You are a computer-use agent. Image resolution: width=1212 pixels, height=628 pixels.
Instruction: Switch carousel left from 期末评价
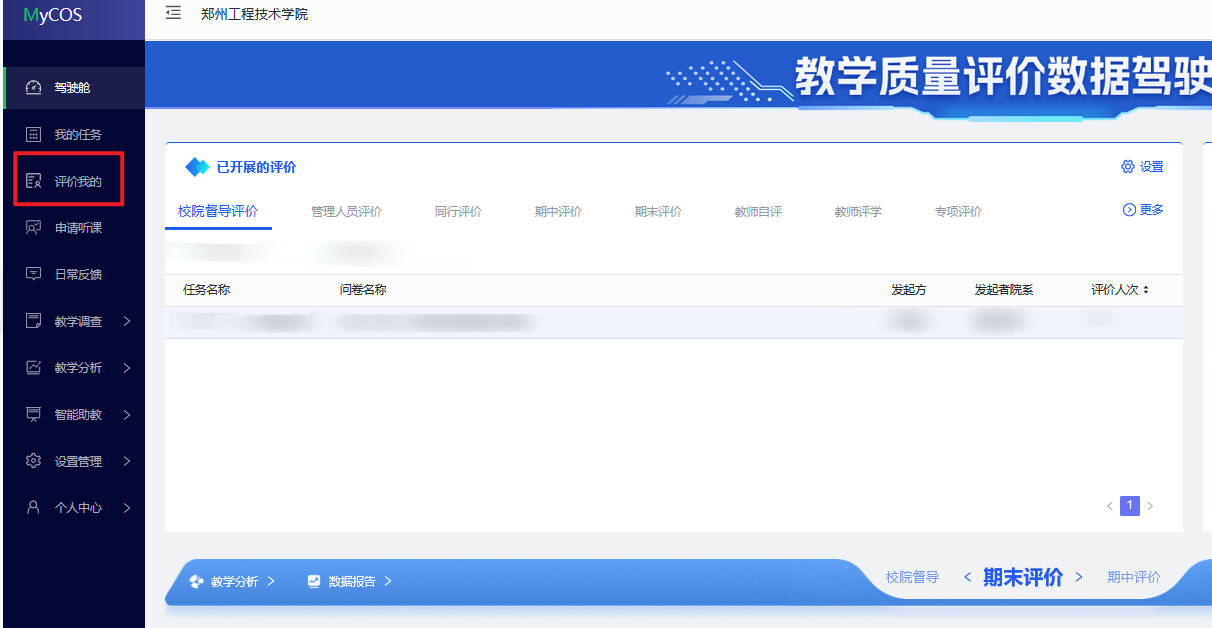pos(967,577)
